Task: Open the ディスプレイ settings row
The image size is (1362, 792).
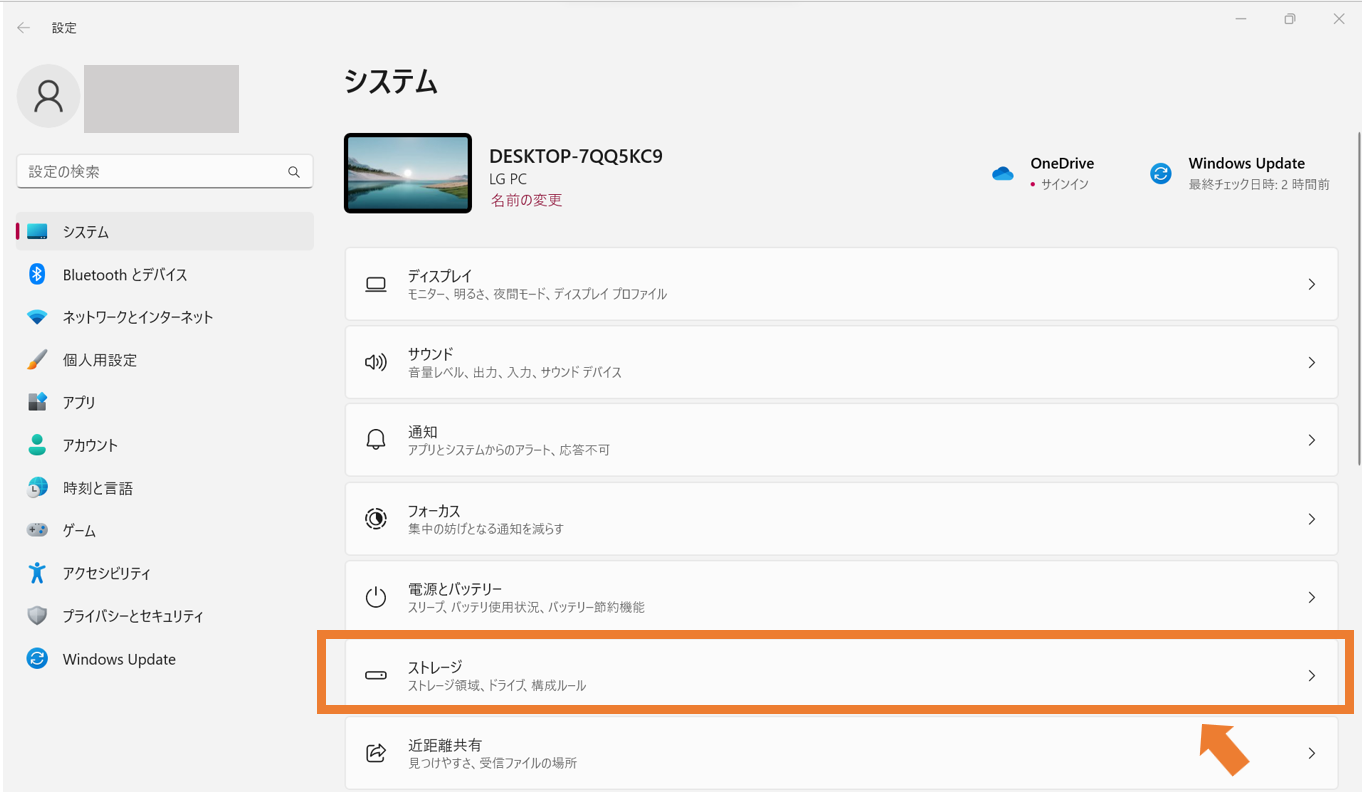Action: pyautogui.click(x=840, y=283)
